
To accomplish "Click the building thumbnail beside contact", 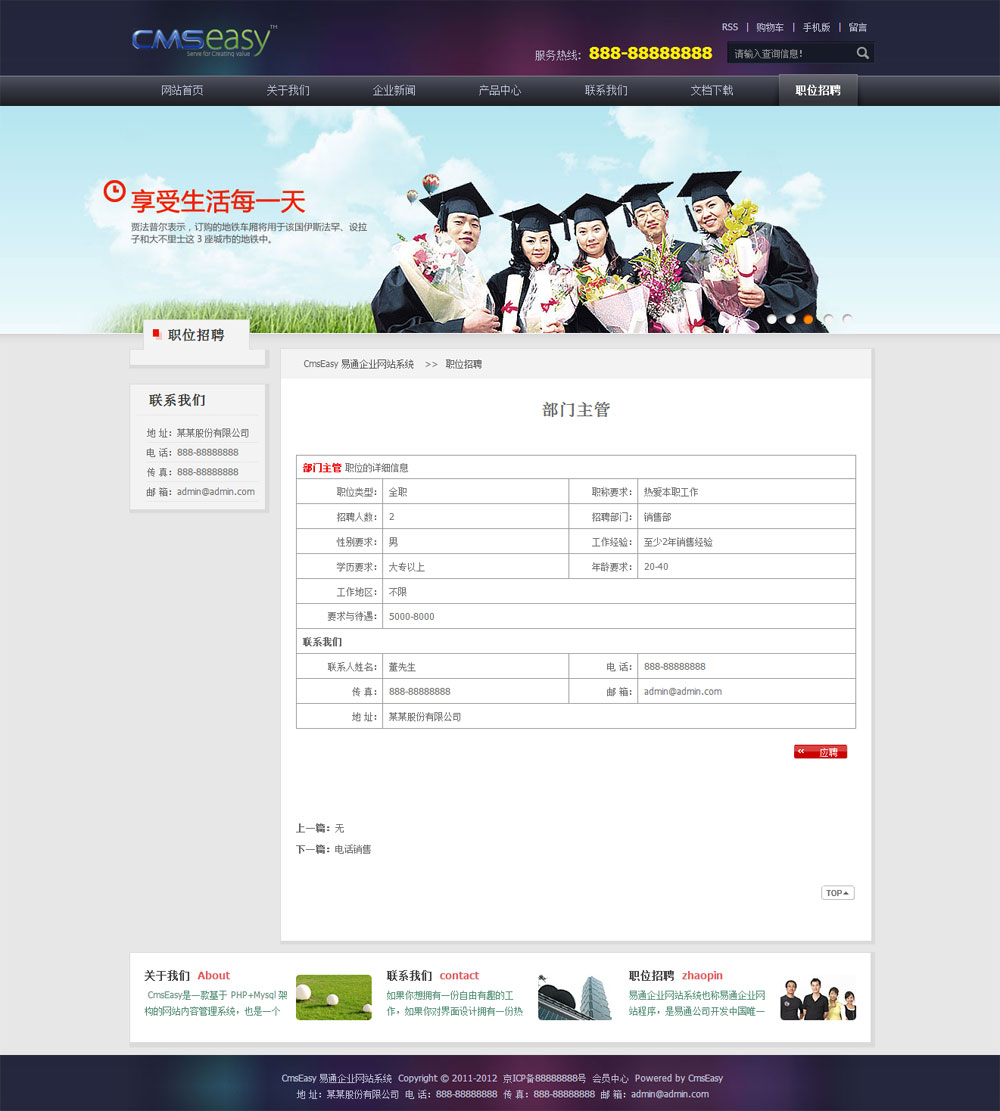I will (x=574, y=997).
